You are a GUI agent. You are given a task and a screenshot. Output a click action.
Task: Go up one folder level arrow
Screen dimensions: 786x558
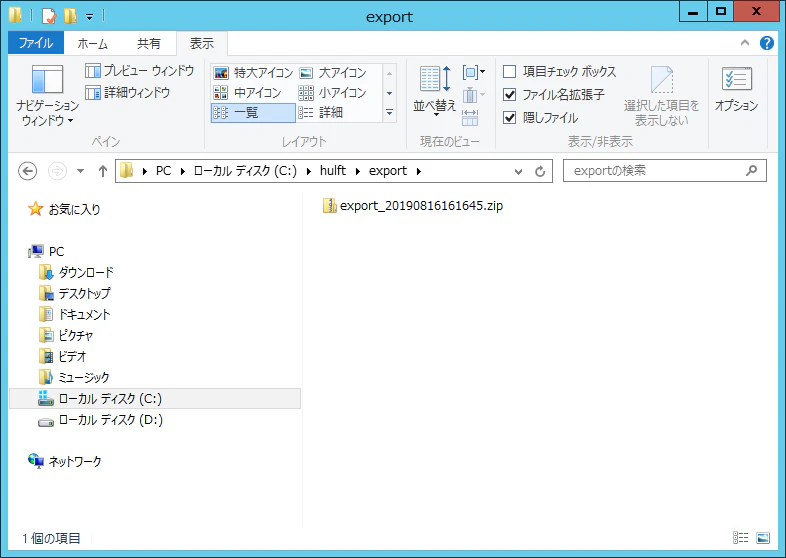coord(103,171)
